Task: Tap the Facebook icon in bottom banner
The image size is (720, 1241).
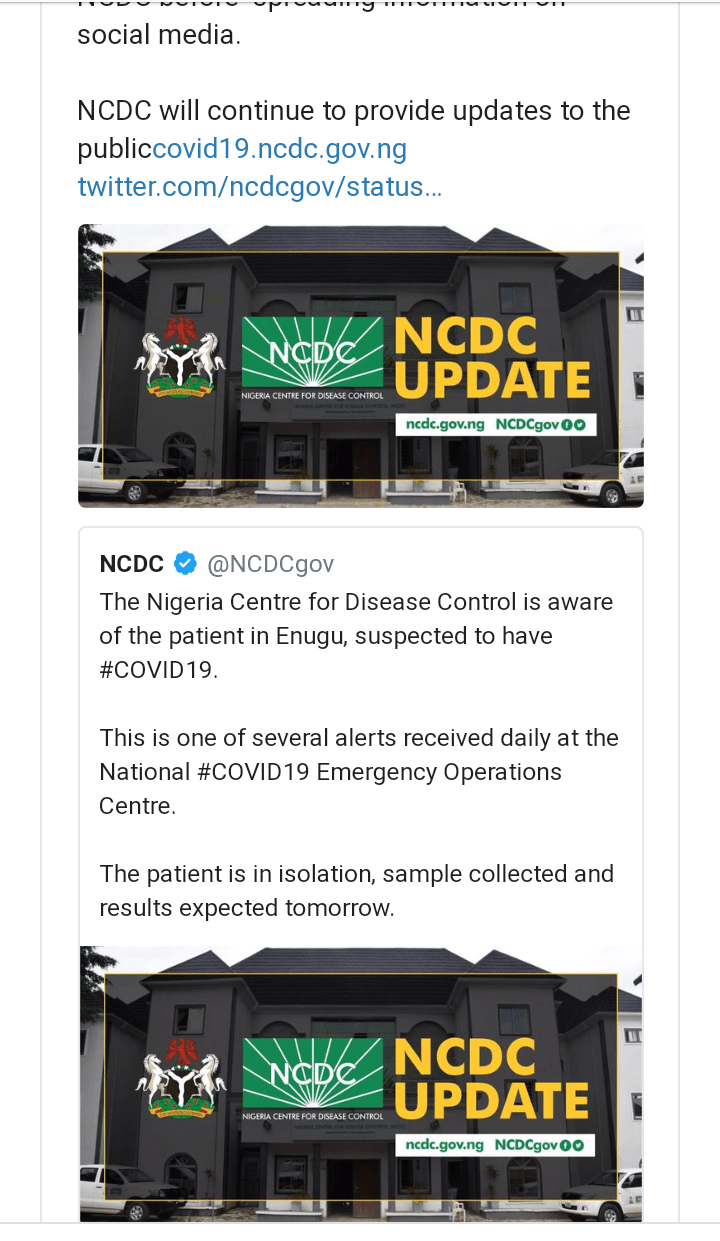Action: pyautogui.click(x=565, y=1145)
